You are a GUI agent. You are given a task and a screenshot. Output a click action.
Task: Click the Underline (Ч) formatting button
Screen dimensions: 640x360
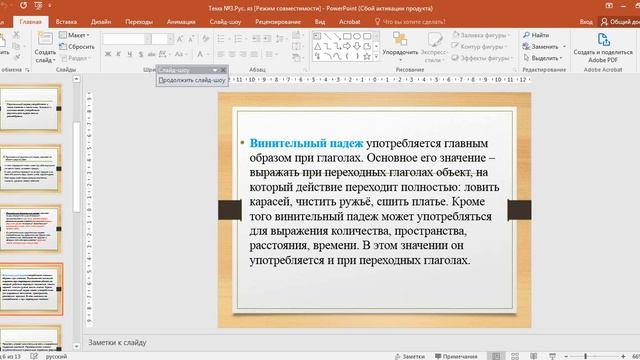(130, 54)
